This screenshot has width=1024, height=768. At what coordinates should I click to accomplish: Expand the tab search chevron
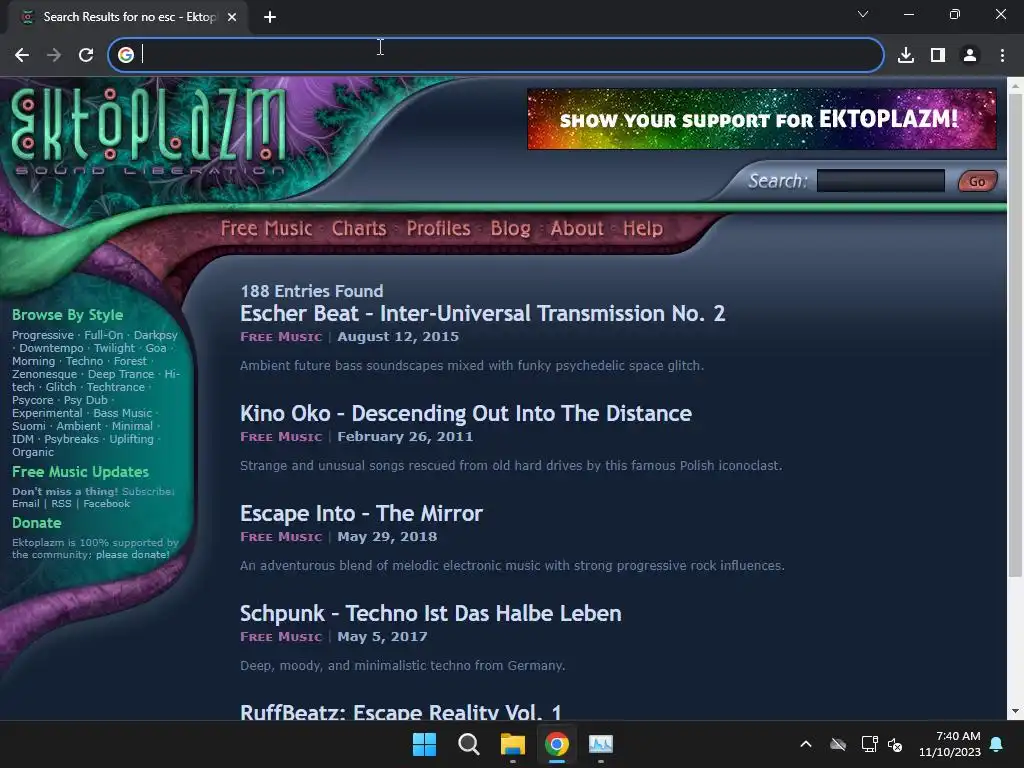[863, 14]
